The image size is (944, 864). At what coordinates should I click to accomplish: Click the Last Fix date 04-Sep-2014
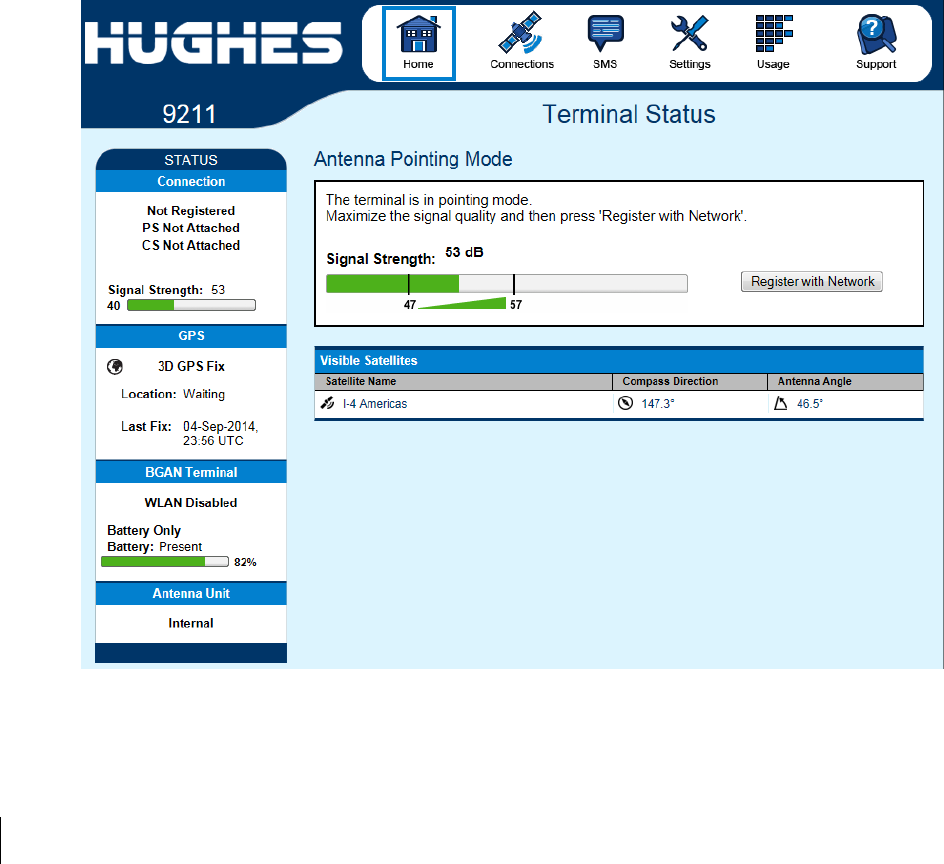[220, 426]
